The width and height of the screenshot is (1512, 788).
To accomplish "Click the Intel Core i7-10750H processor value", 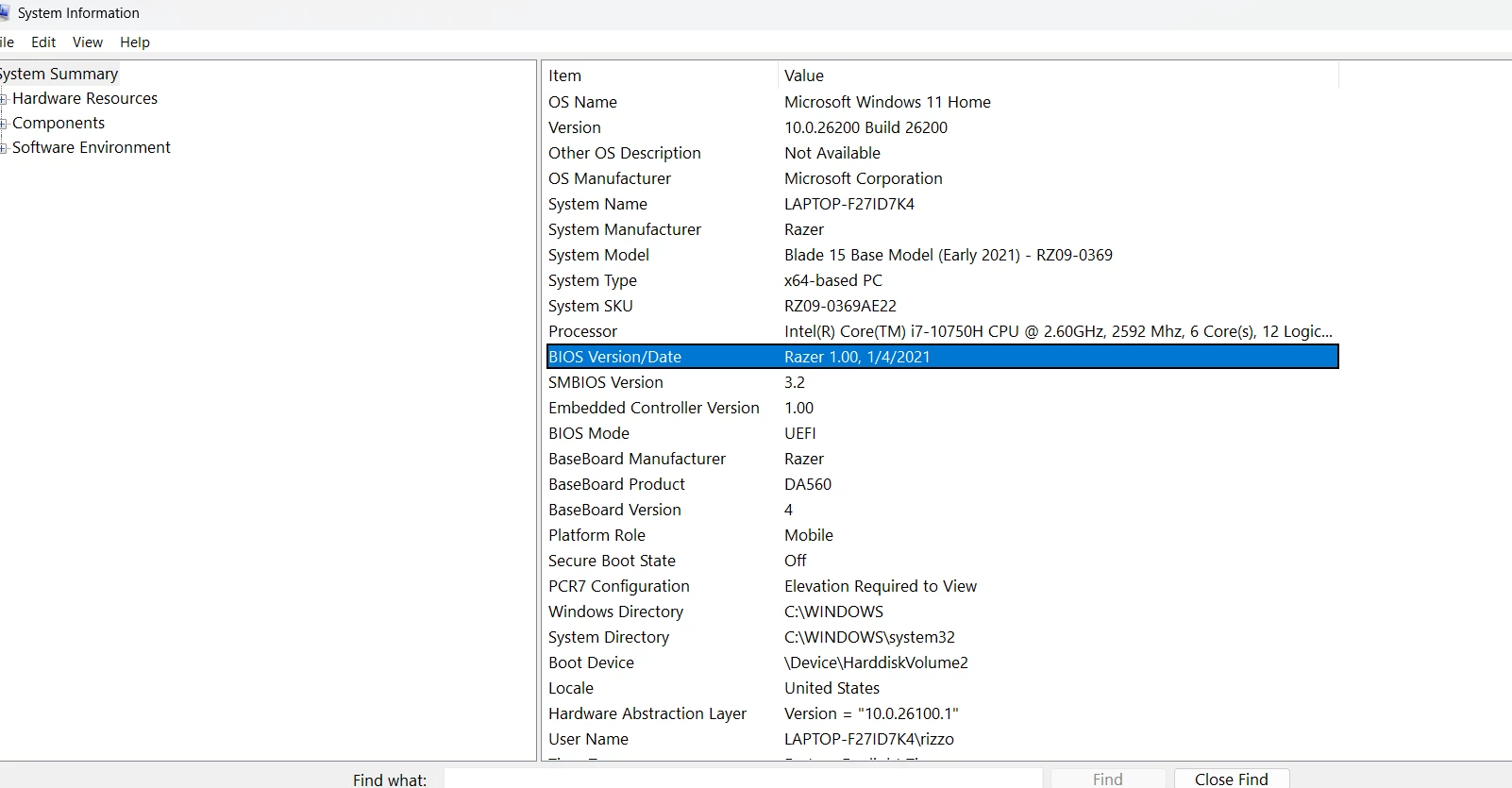I will pyautogui.click(x=1058, y=331).
